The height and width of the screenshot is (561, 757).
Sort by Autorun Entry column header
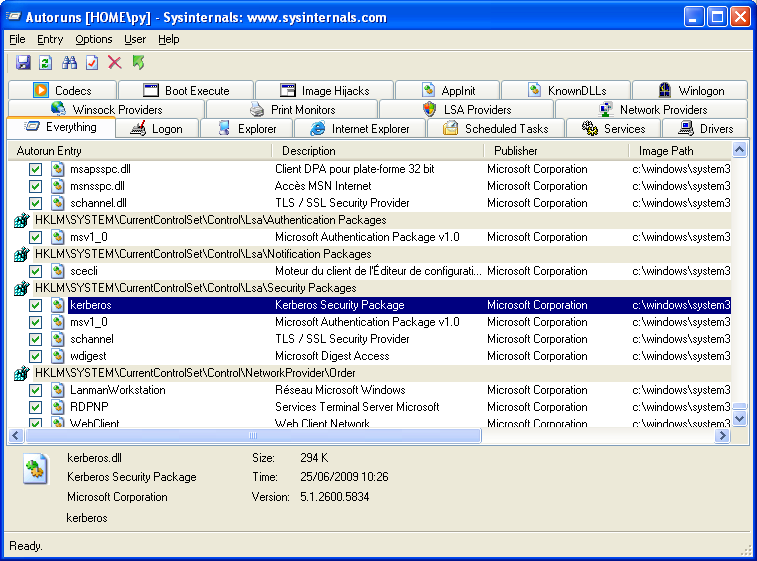pyautogui.click(x=140, y=151)
